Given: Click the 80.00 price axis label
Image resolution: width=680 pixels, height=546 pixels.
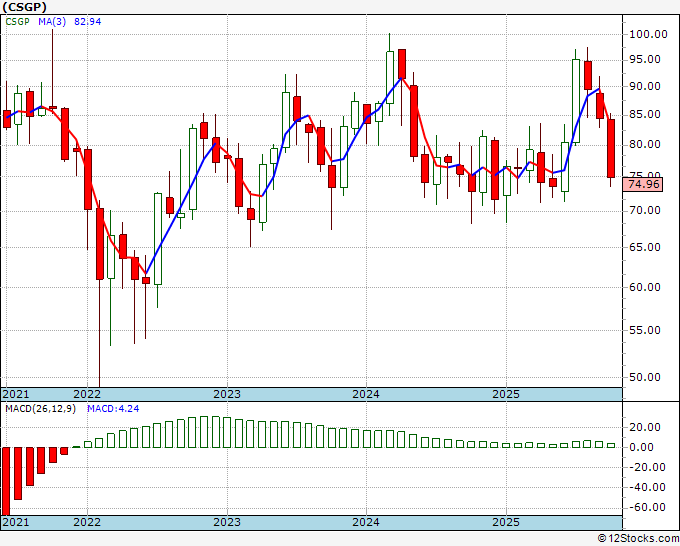Looking at the screenshot, I should pyautogui.click(x=645, y=144).
